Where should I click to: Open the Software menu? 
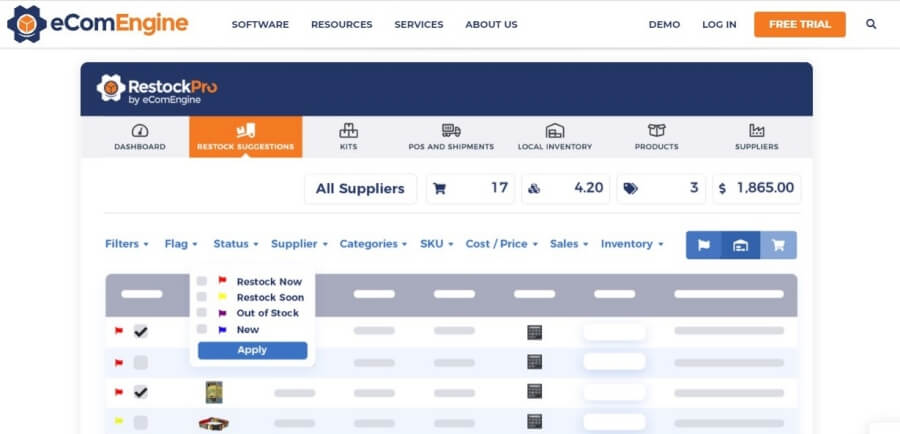260,25
